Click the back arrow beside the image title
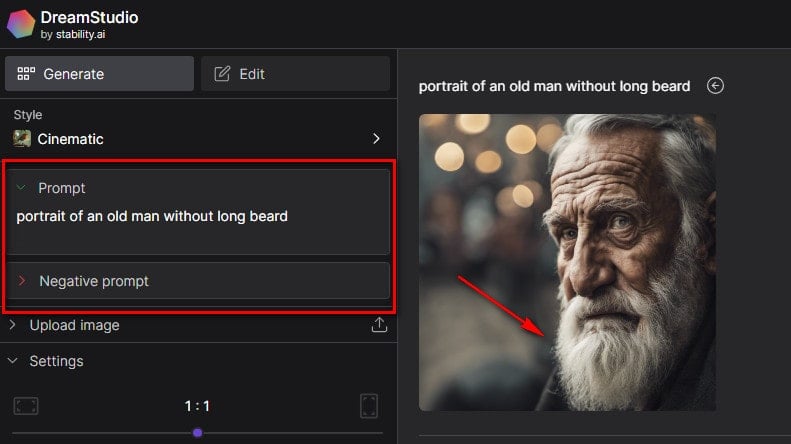The width and height of the screenshot is (791, 444). [715, 86]
